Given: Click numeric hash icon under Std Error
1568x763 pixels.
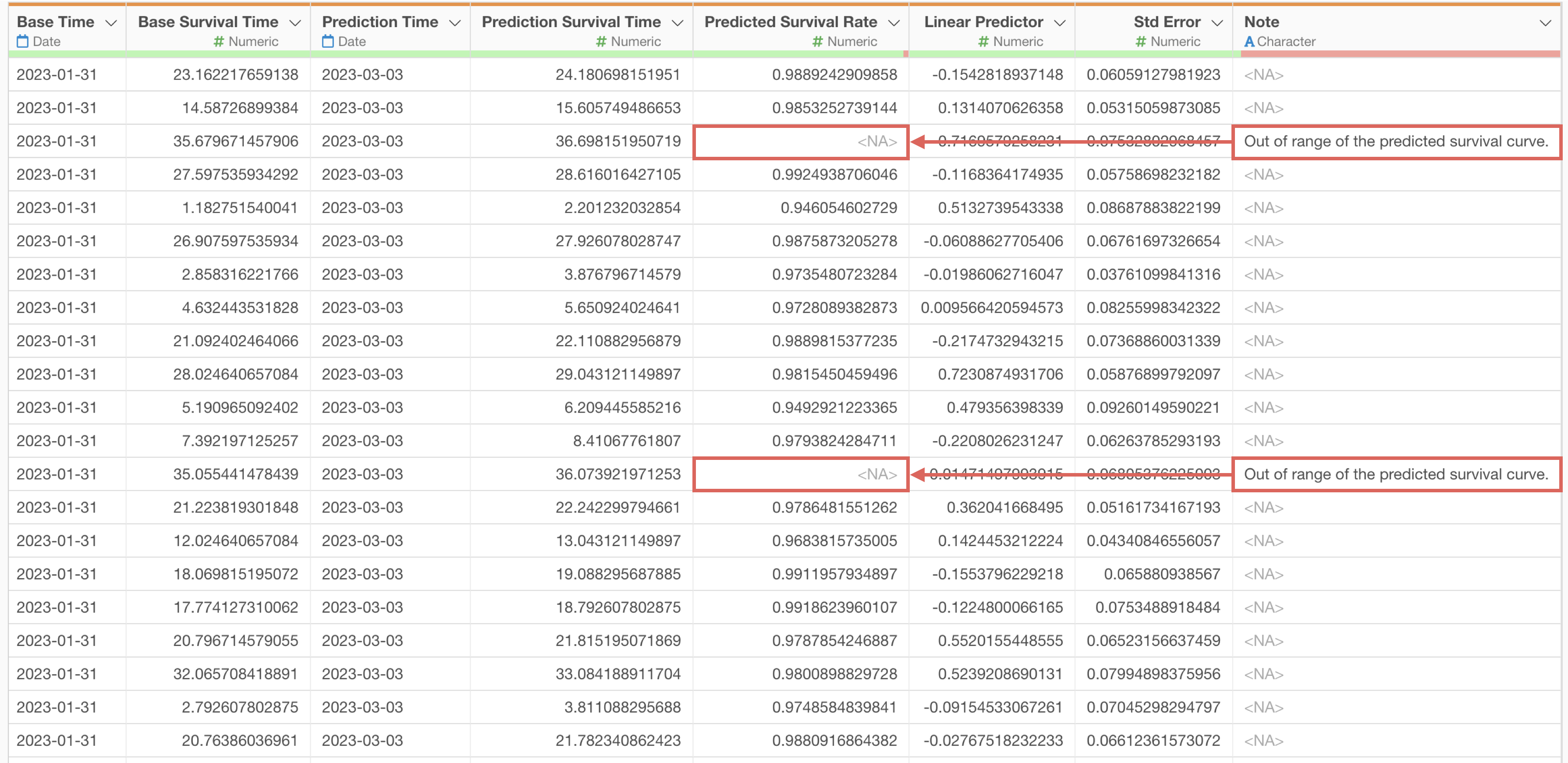Looking at the screenshot, I should [1141, 41].
